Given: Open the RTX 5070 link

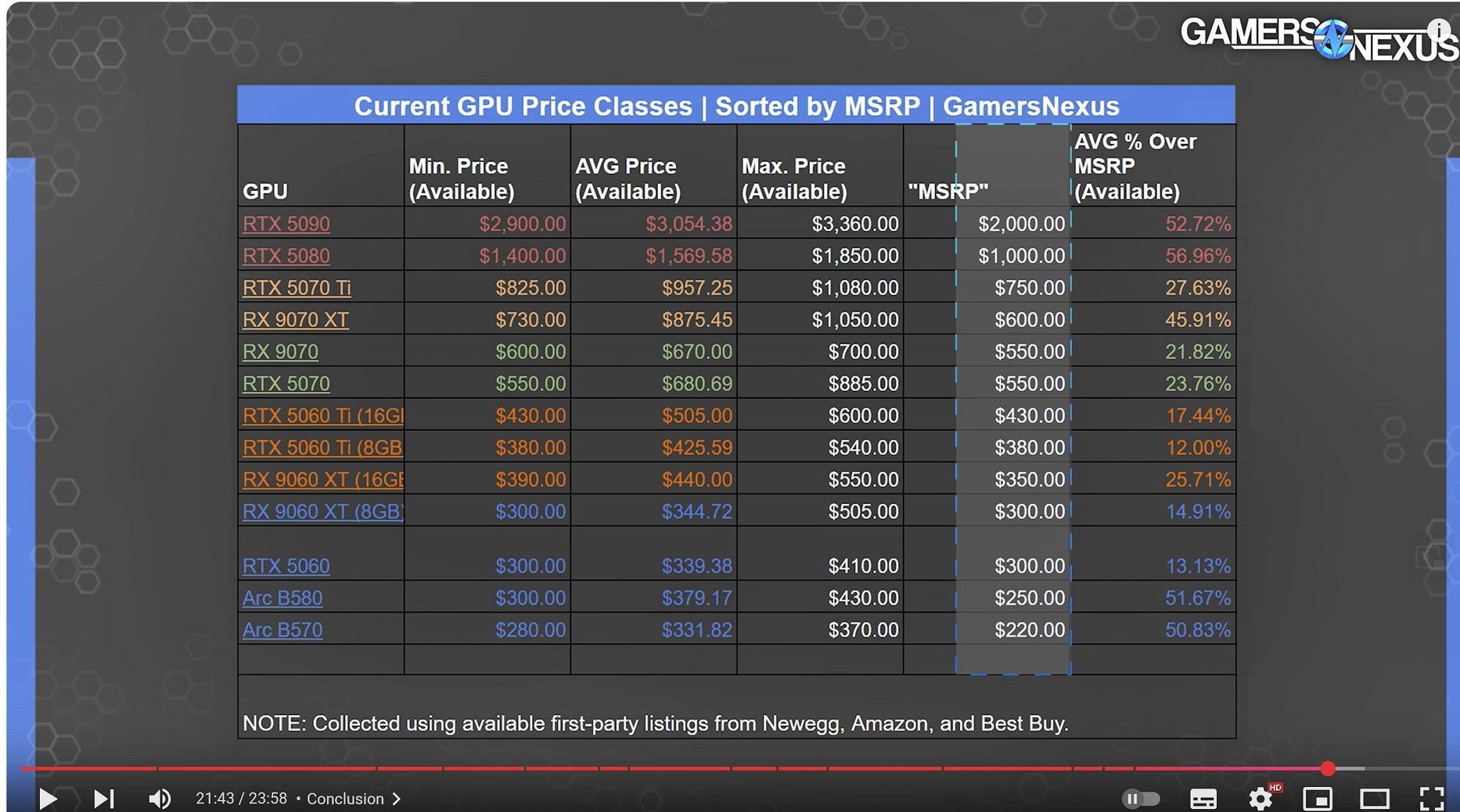Looking at the screenshot, I should (286, 384).
